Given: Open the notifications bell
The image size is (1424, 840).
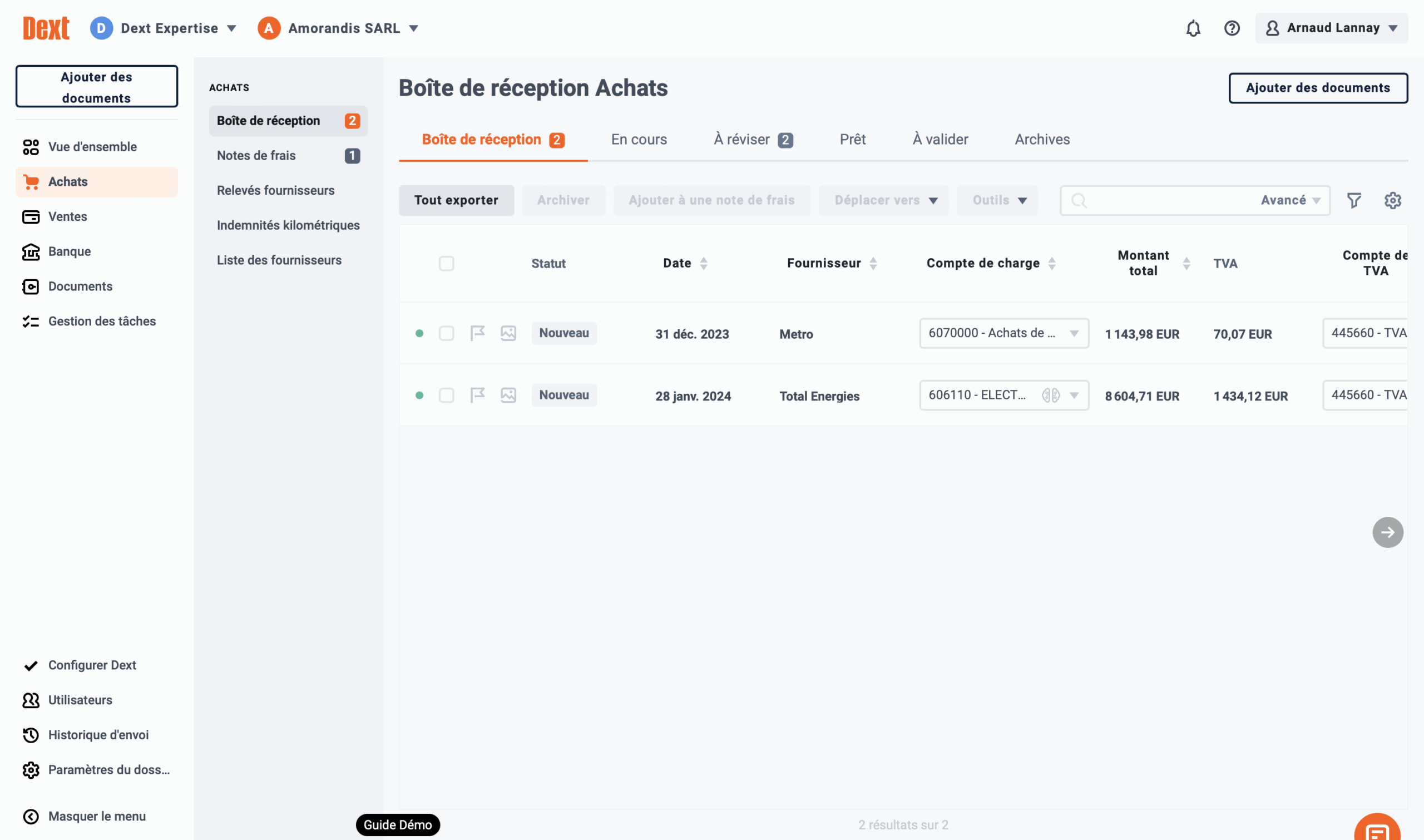Looking at the screenshot, I should [x=1193, y=28].
